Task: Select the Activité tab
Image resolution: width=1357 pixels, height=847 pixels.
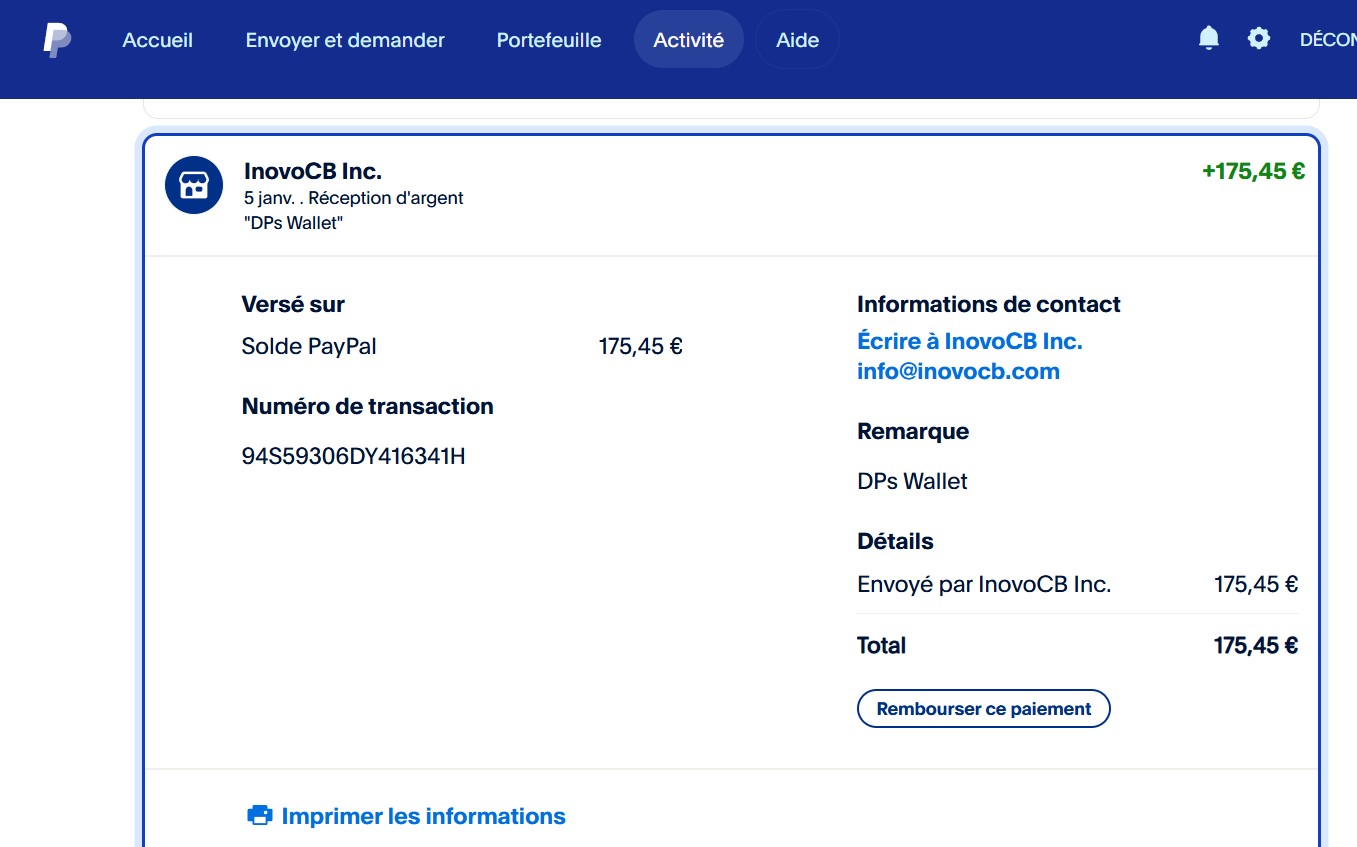Action: [689, 40]
